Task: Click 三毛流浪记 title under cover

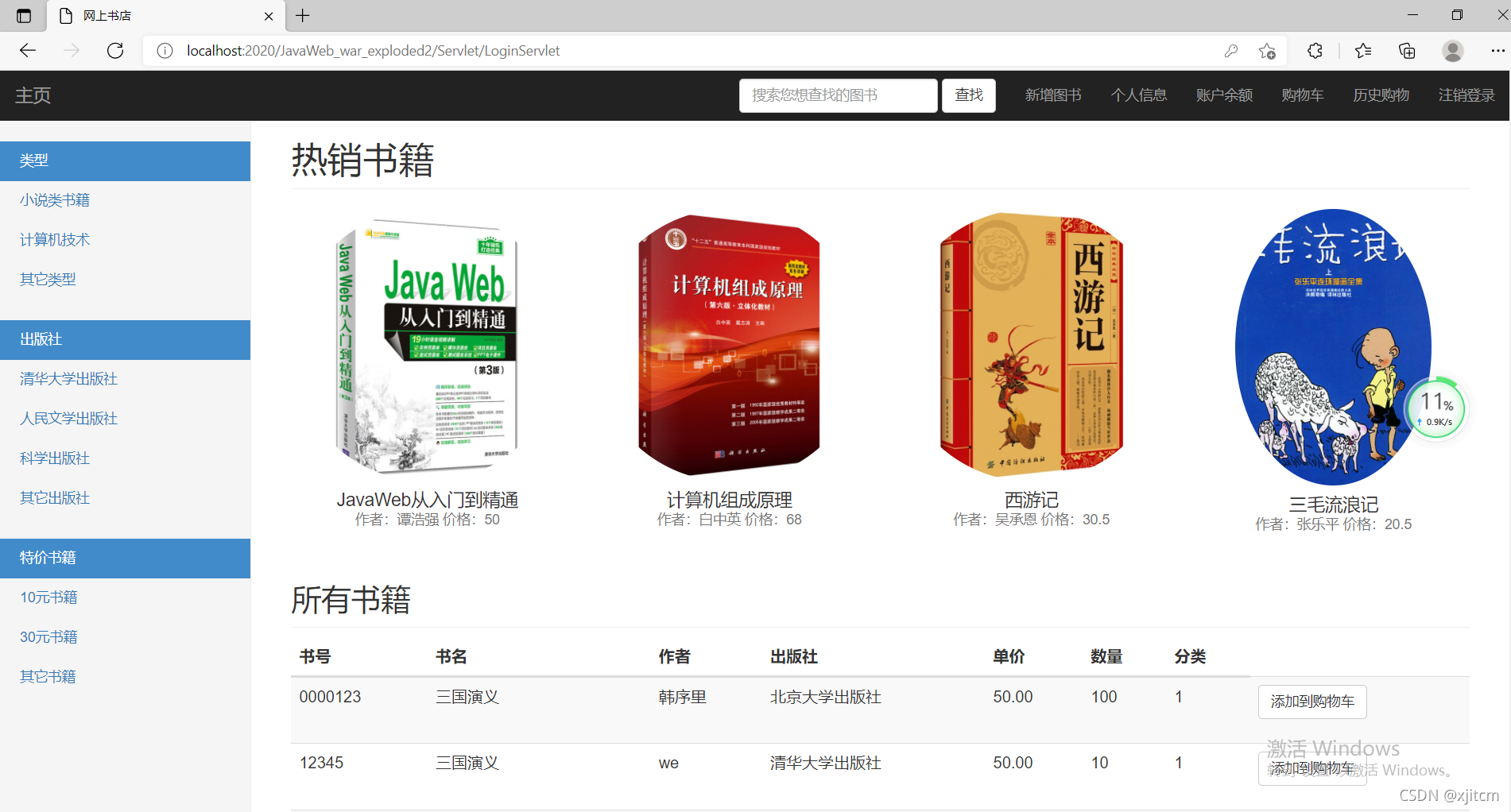Action: (1334, 505)
